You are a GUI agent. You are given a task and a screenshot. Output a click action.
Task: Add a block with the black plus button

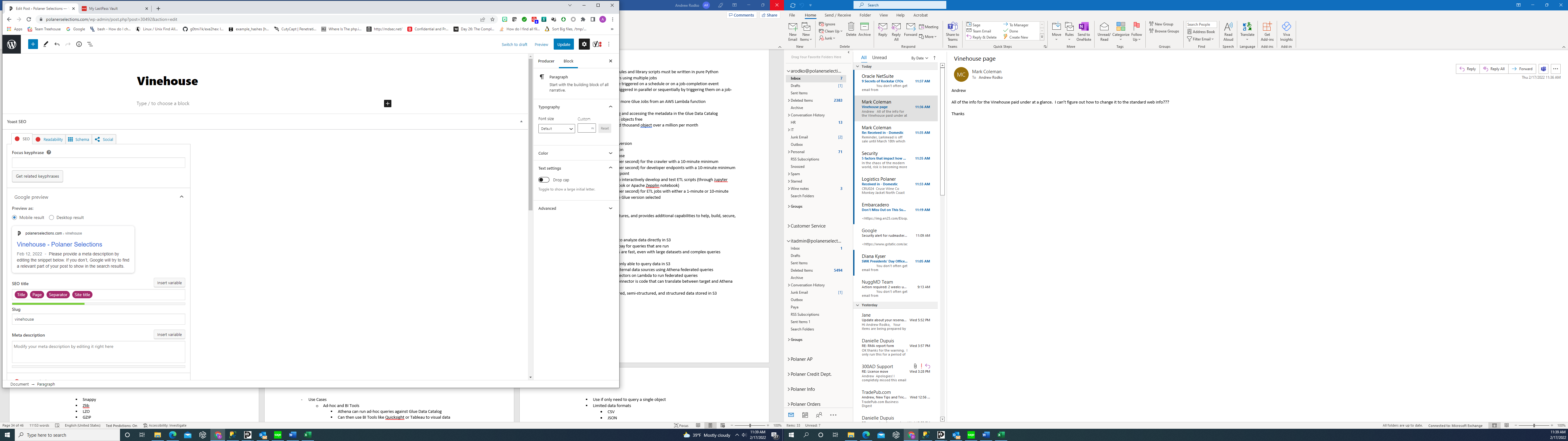click(388, 104)
